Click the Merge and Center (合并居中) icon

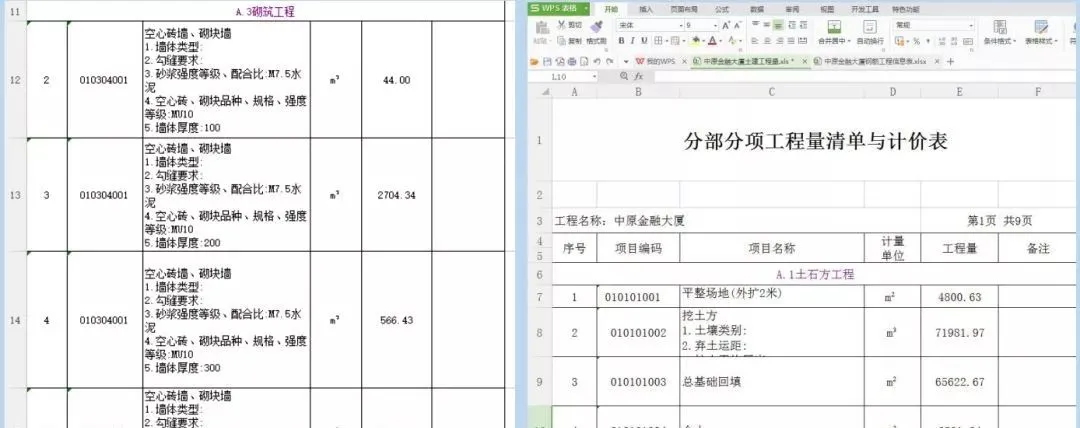tap(834, 27)
